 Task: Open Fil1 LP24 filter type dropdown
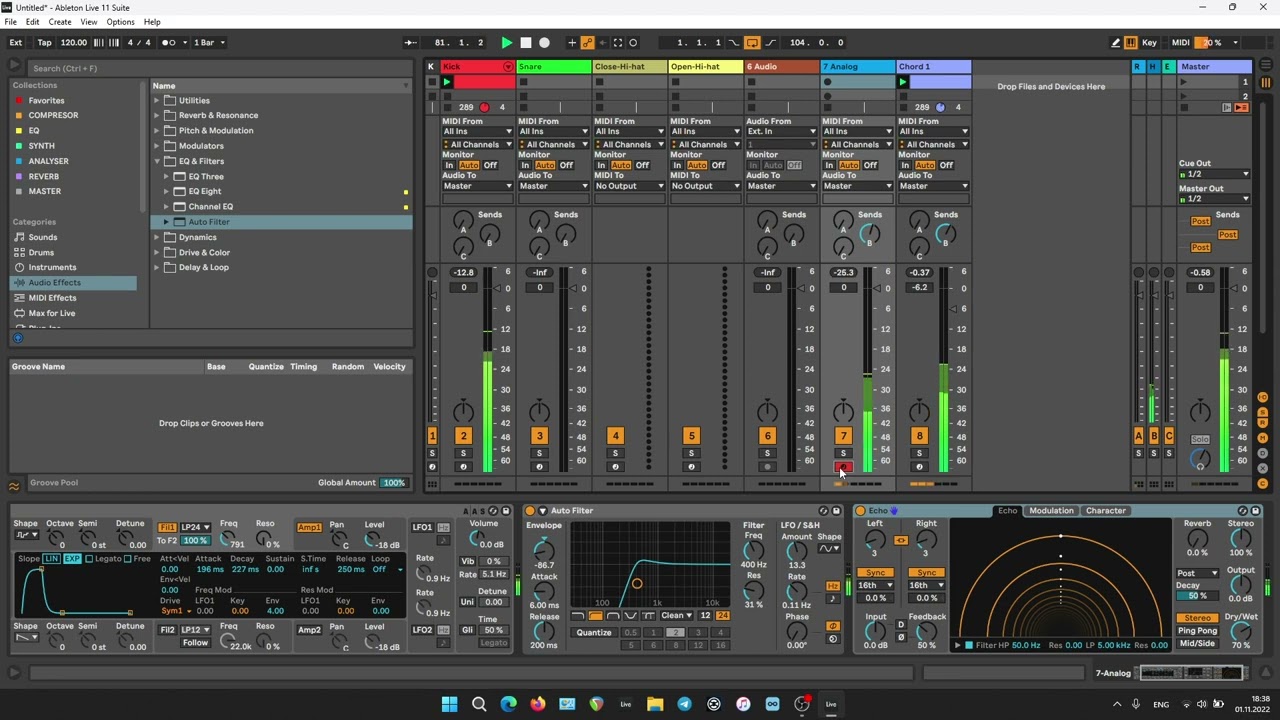point(195,527)
